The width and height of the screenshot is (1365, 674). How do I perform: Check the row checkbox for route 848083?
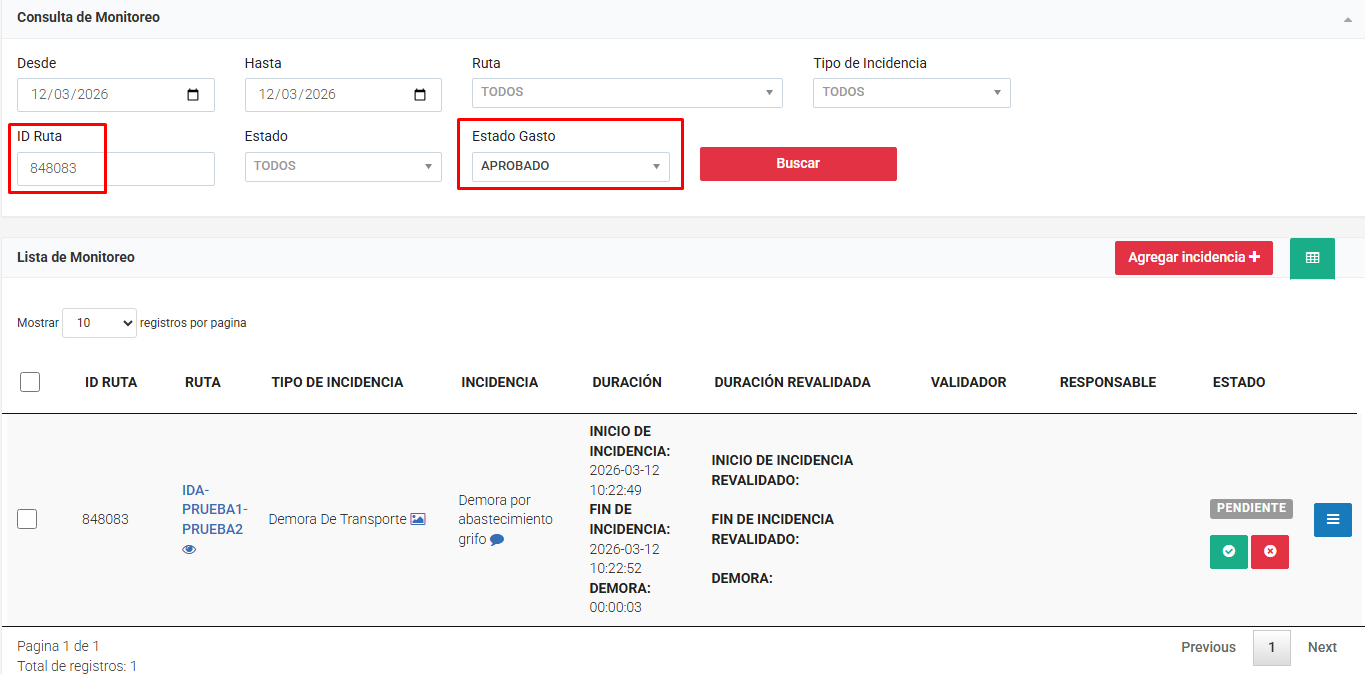tap(28, 519)
